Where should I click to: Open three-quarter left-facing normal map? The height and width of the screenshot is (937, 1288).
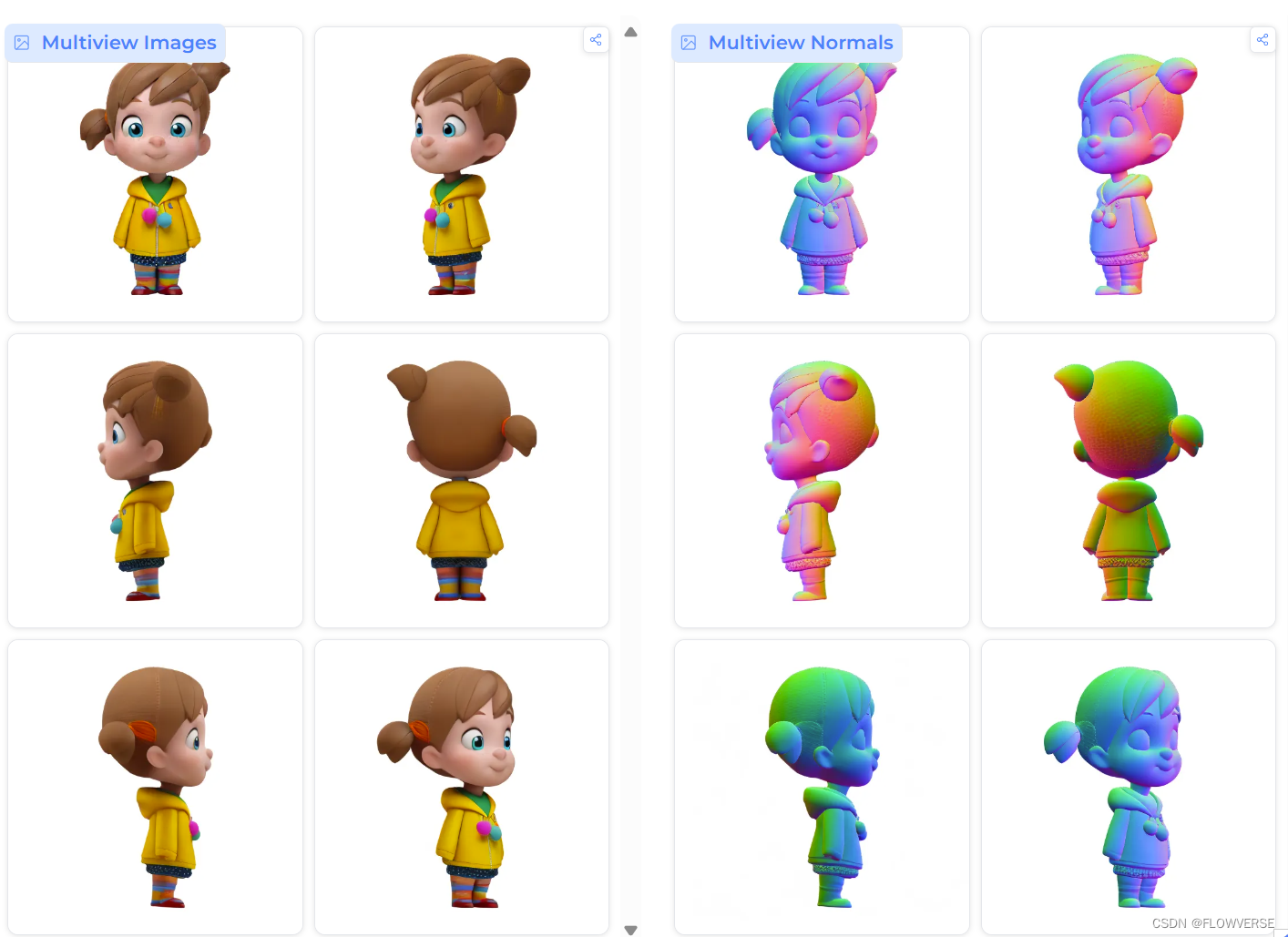[x=1129, y=174]
